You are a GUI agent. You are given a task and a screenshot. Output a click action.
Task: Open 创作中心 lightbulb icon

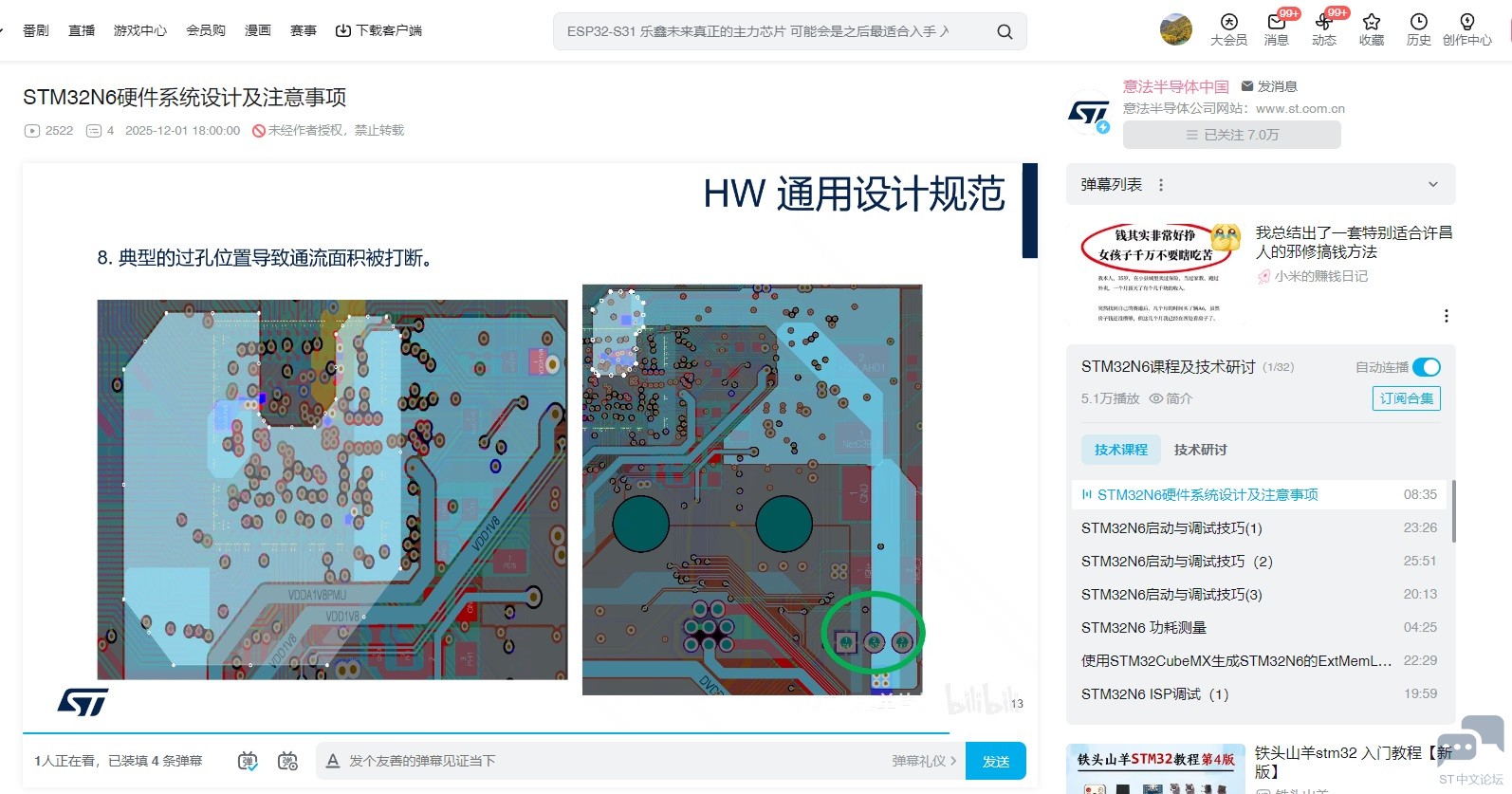[x=1466, y=23]
